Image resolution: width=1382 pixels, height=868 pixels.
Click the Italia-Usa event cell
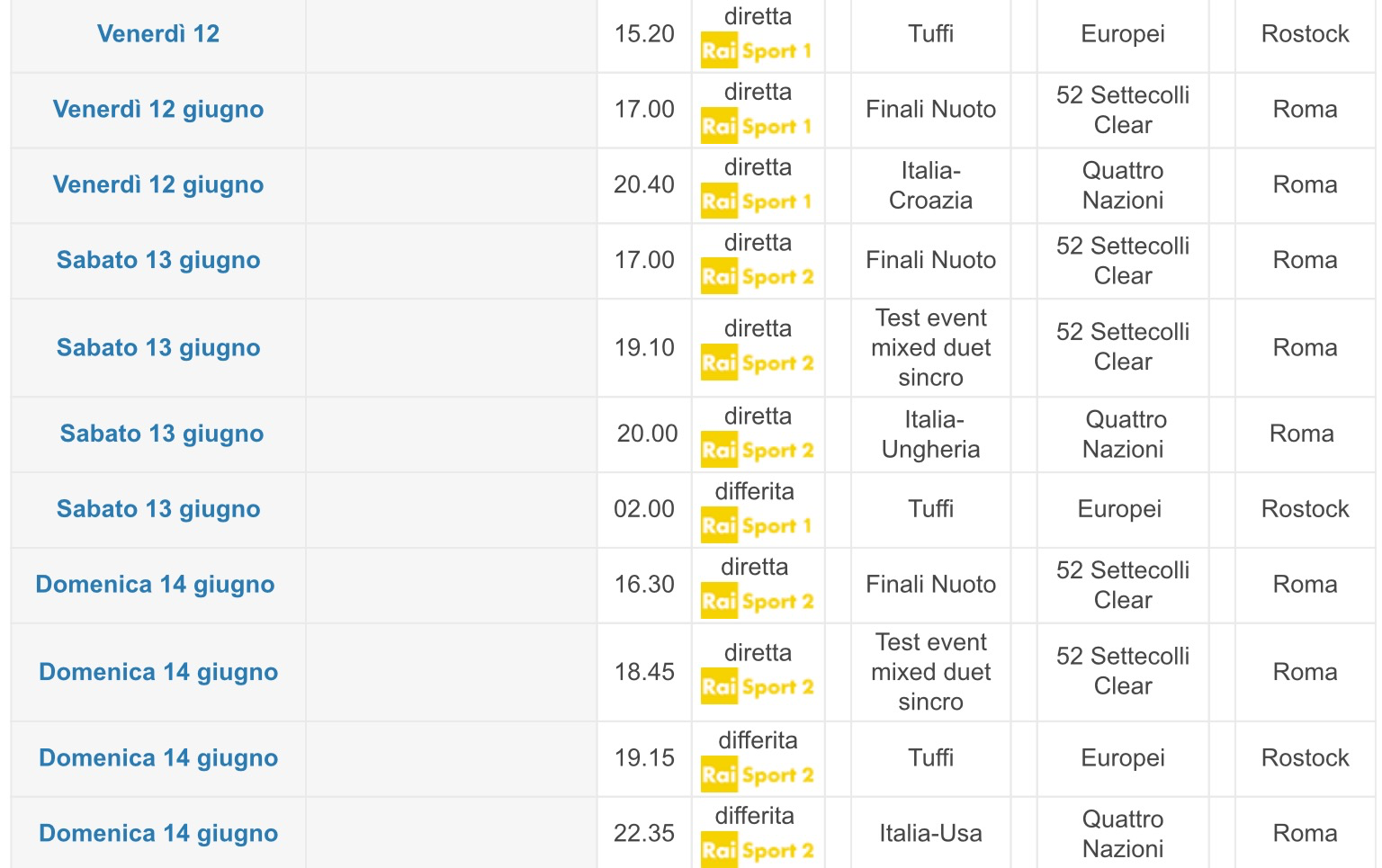(x=930, y=834)
